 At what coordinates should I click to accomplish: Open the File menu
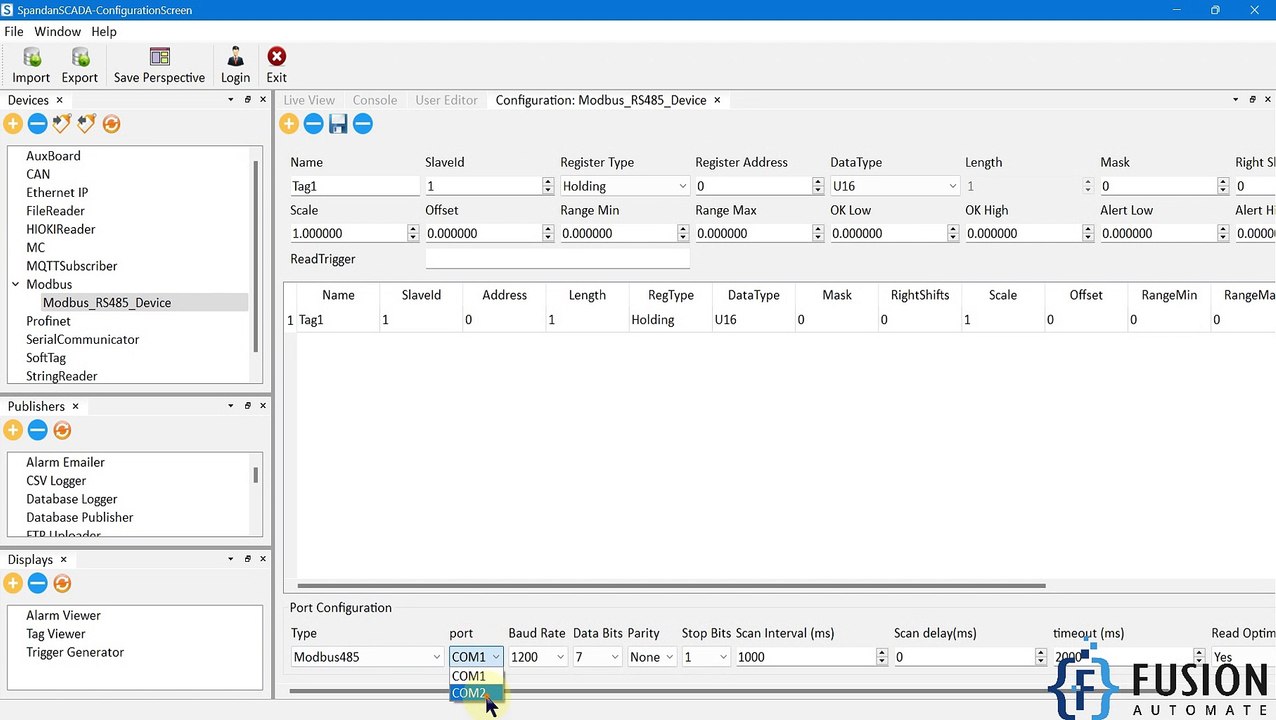coord(14,31)
